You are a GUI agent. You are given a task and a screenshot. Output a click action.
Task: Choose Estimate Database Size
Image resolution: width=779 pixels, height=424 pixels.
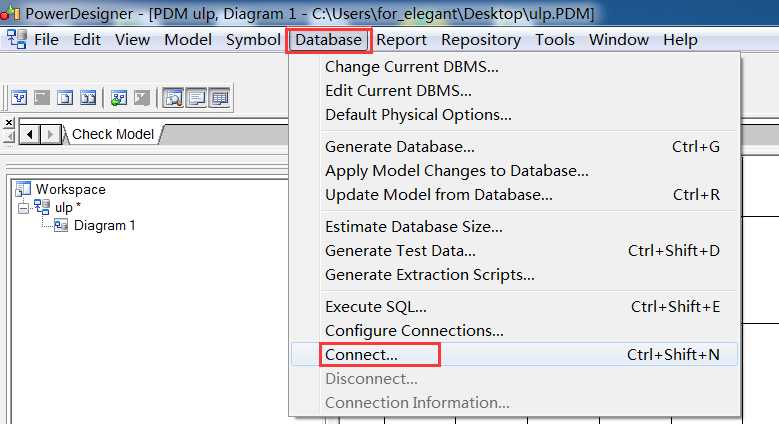point(514,227)
